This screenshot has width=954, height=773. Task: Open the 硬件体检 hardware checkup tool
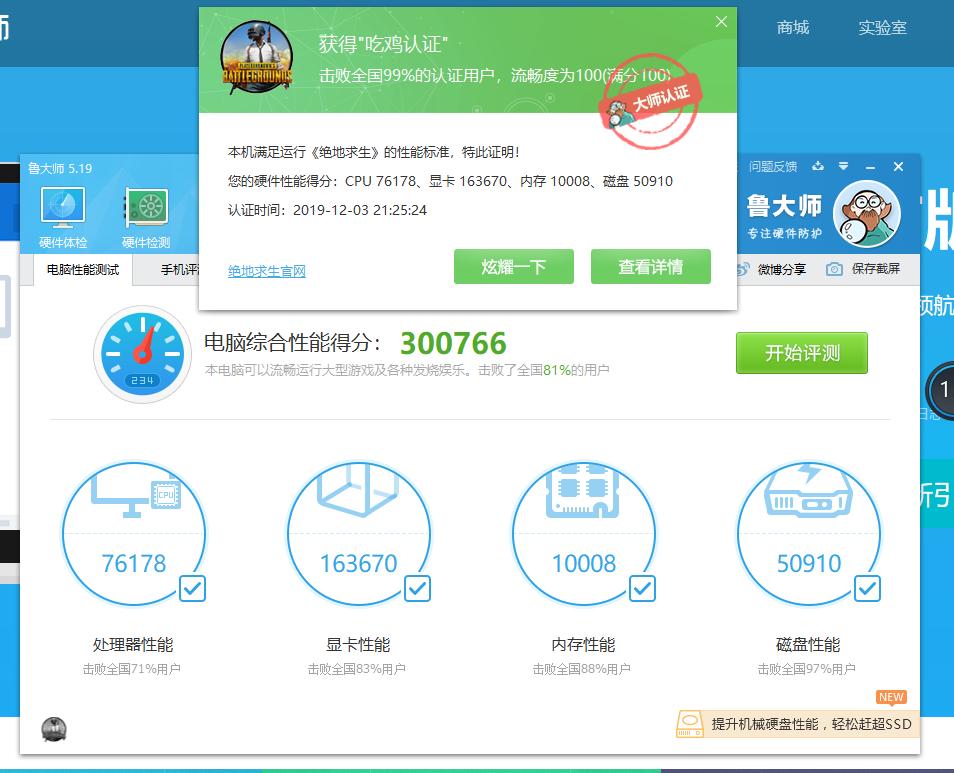[62, 210]
